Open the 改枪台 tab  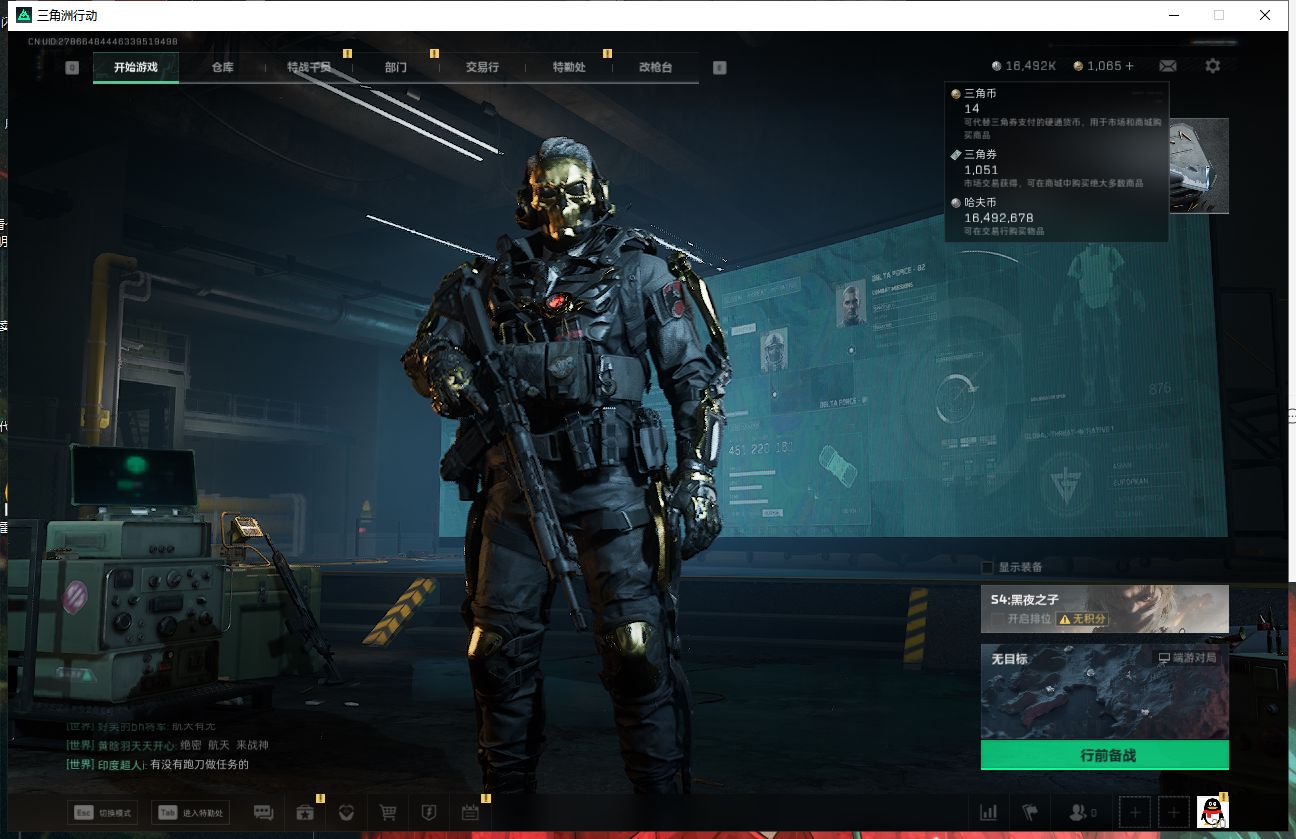pyautogui.click(x=655, y=67)
